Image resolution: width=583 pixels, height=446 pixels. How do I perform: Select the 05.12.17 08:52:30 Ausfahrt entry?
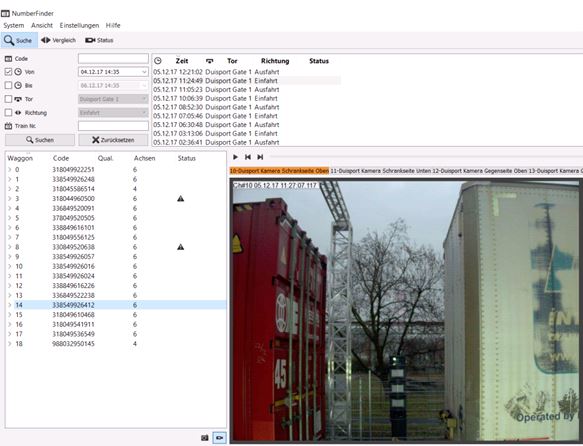coord(247,107)
